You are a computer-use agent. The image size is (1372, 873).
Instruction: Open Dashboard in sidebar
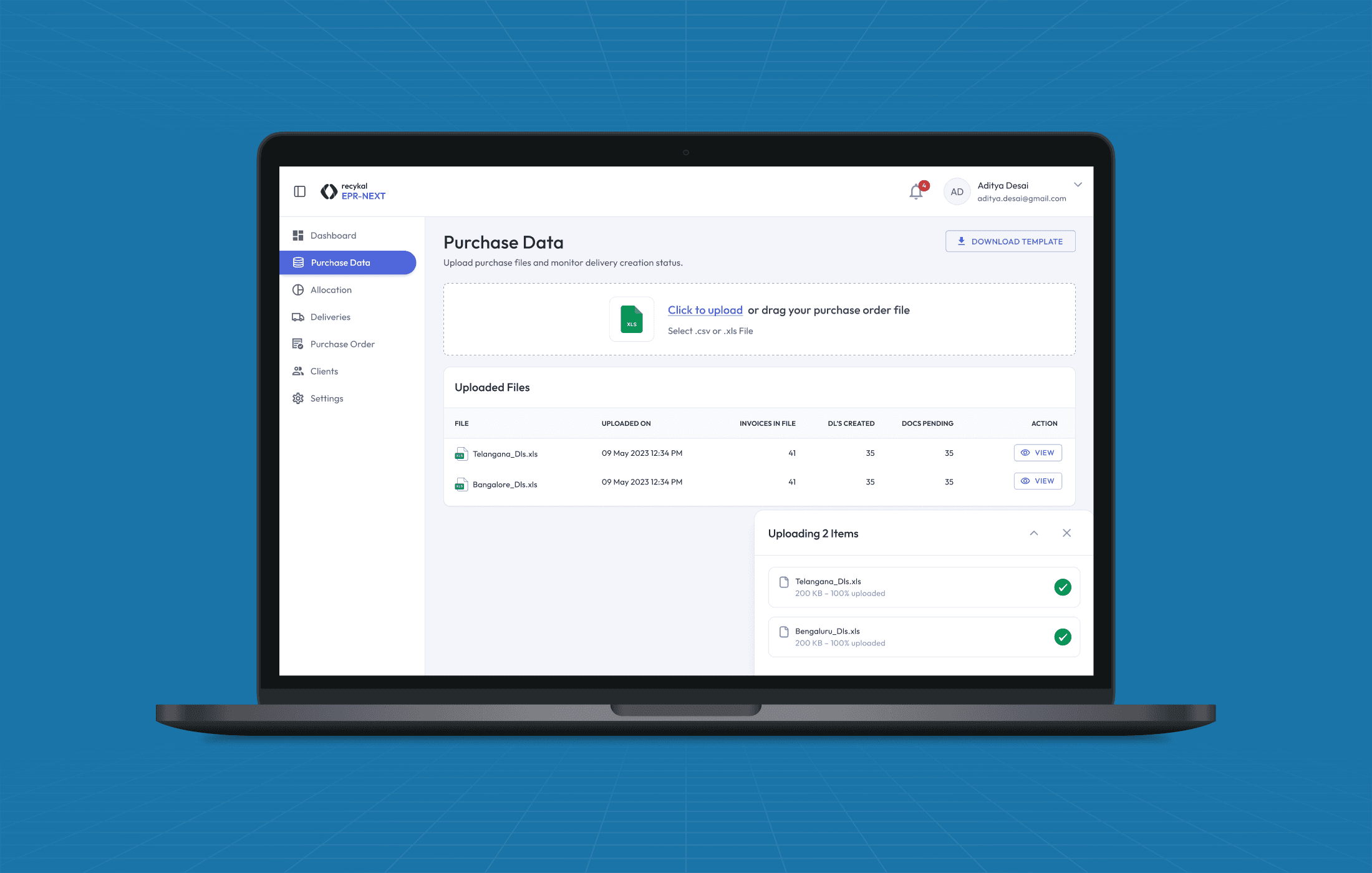333,236
